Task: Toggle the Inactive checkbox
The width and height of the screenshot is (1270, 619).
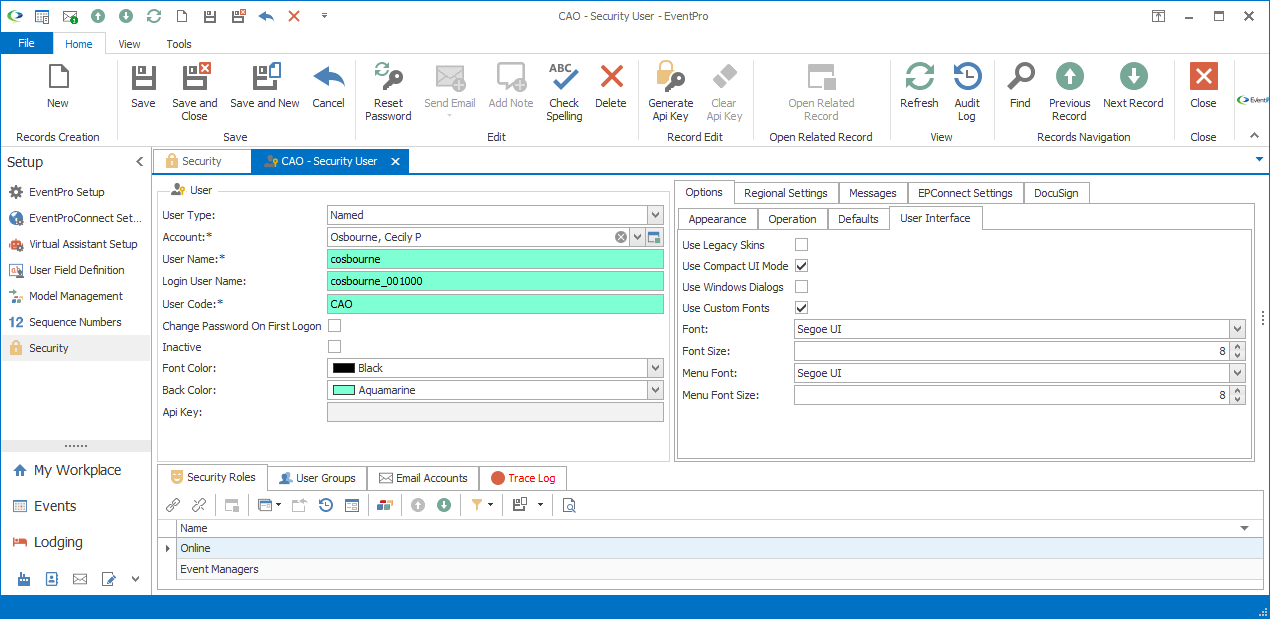Action: [335, 347]
